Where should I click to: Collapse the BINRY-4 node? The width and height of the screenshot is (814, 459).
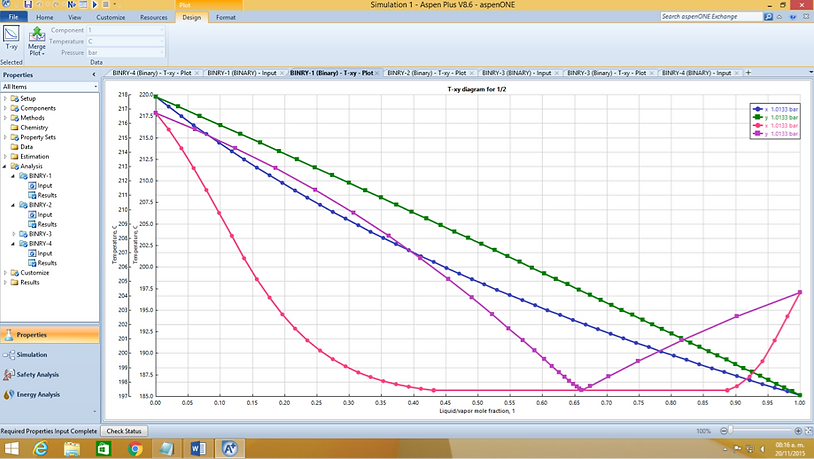(13, 244)
